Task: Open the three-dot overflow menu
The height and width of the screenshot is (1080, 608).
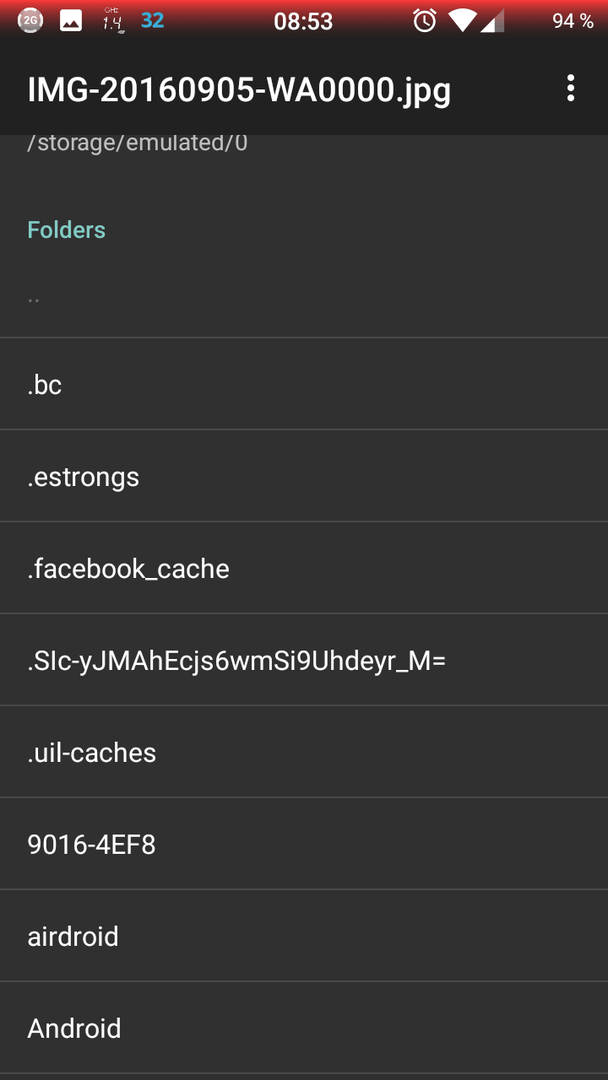Action: pos(570,89)
